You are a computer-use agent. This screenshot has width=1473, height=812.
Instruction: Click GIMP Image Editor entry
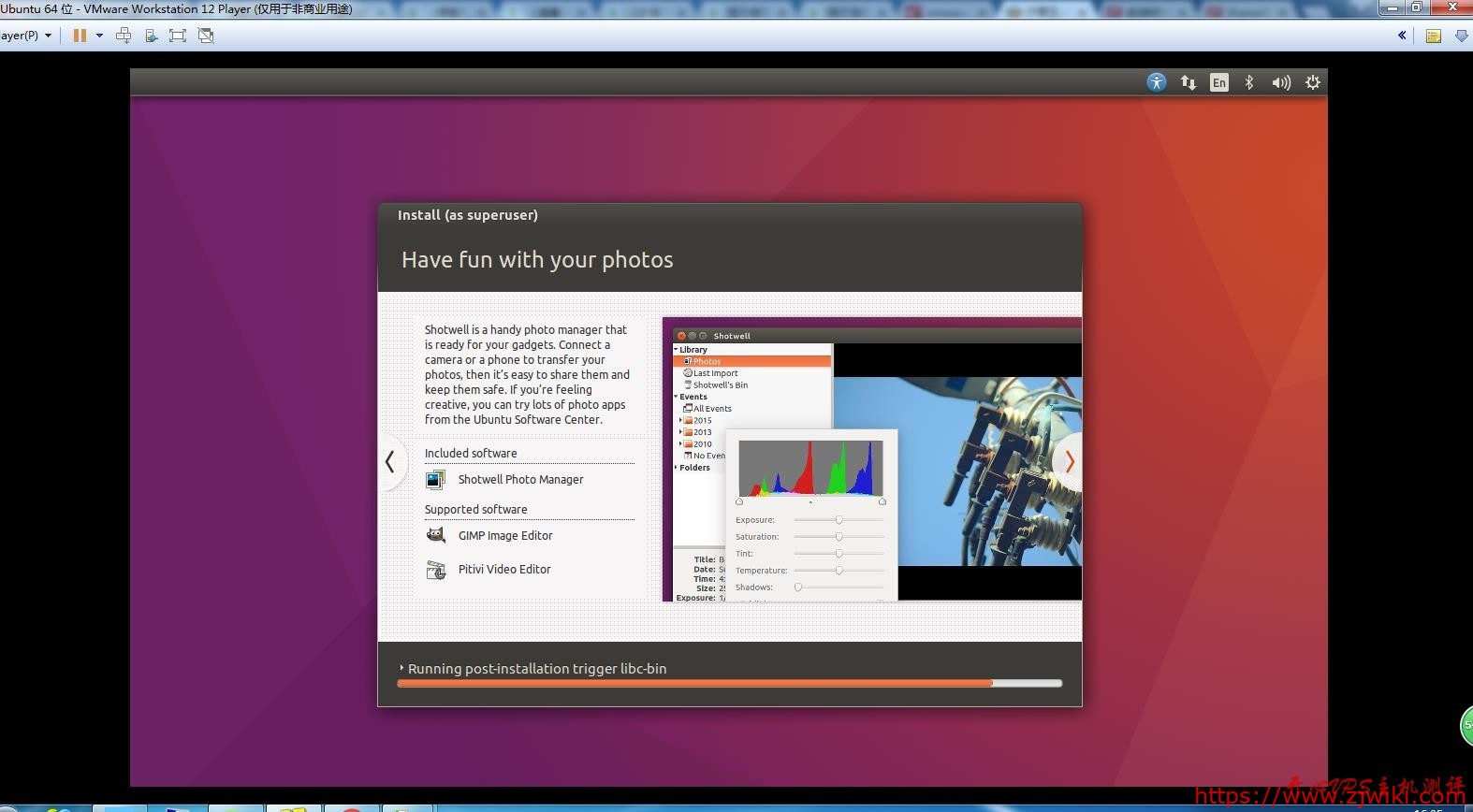[x=505, y=535]
